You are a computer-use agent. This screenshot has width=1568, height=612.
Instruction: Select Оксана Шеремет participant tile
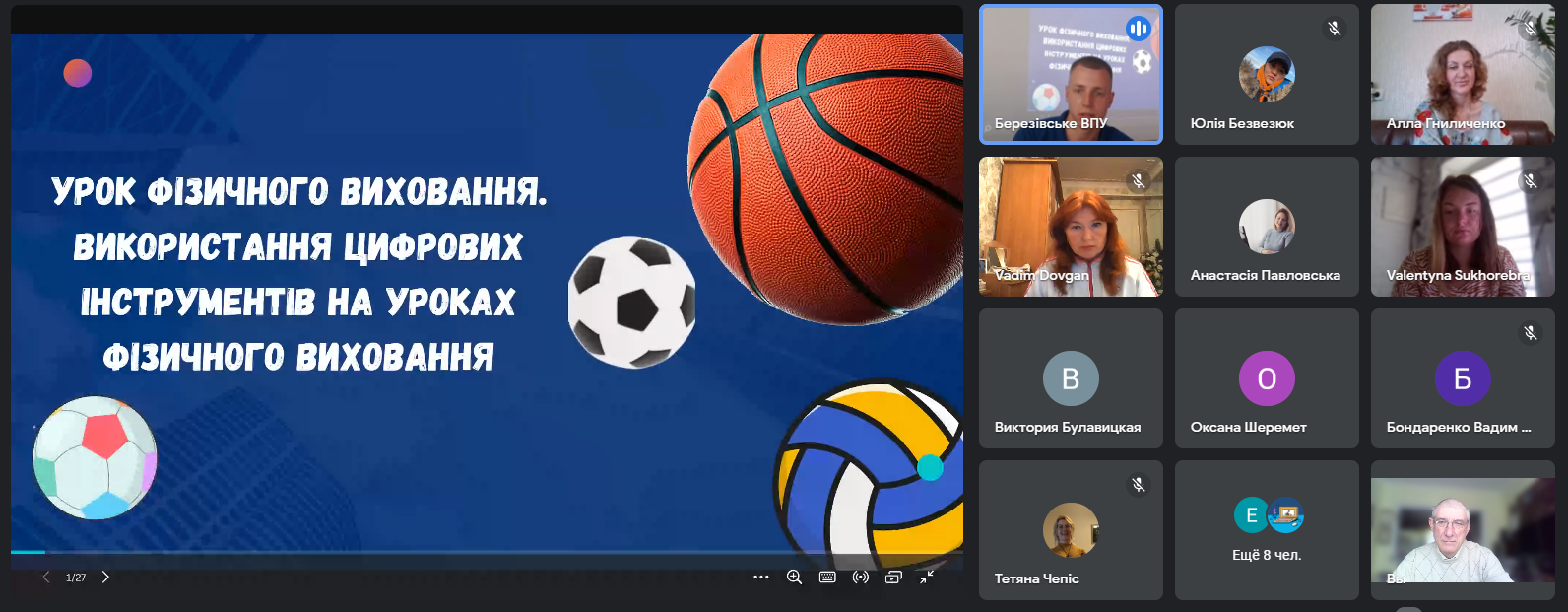1267,378
